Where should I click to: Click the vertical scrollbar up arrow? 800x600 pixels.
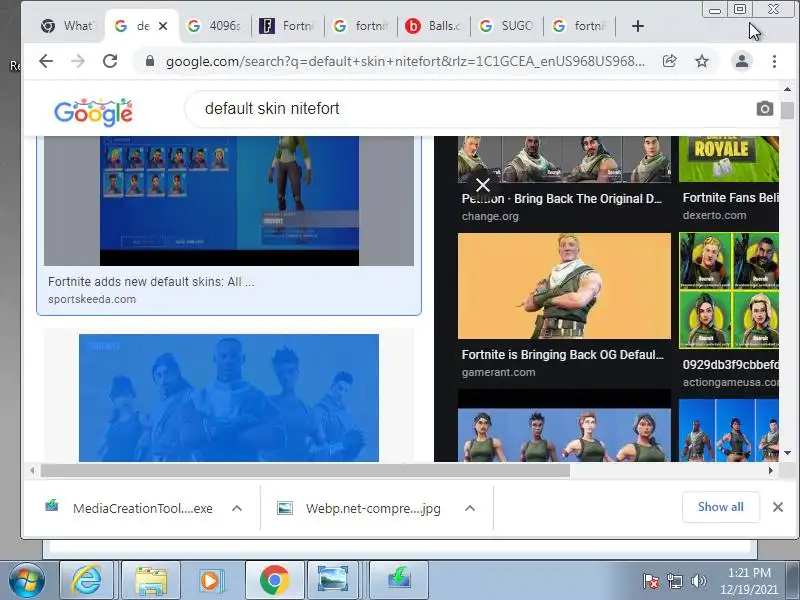pos(787,89)
